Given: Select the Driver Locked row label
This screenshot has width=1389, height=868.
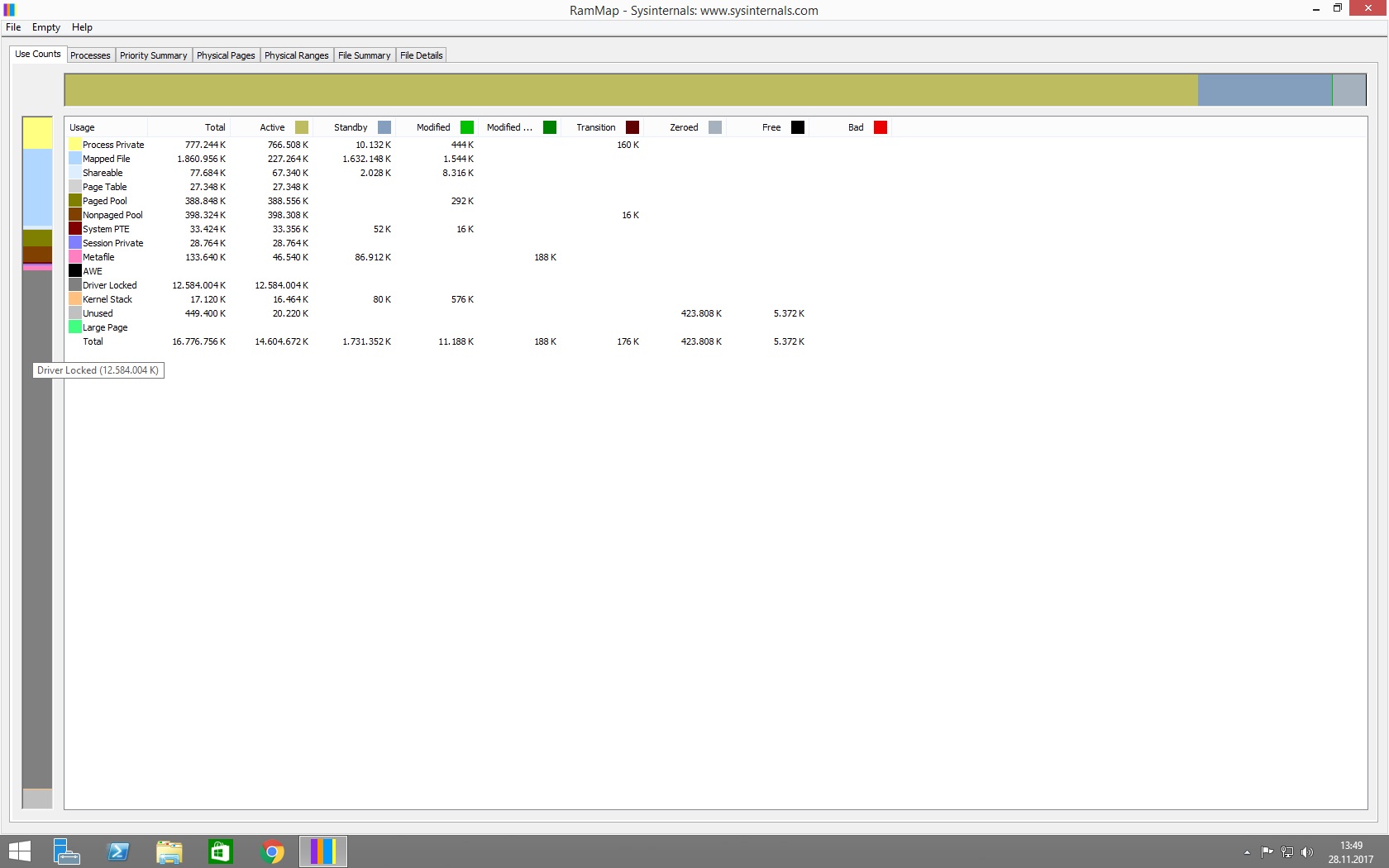Looking at the screenshot, I should tap(110, 285).
